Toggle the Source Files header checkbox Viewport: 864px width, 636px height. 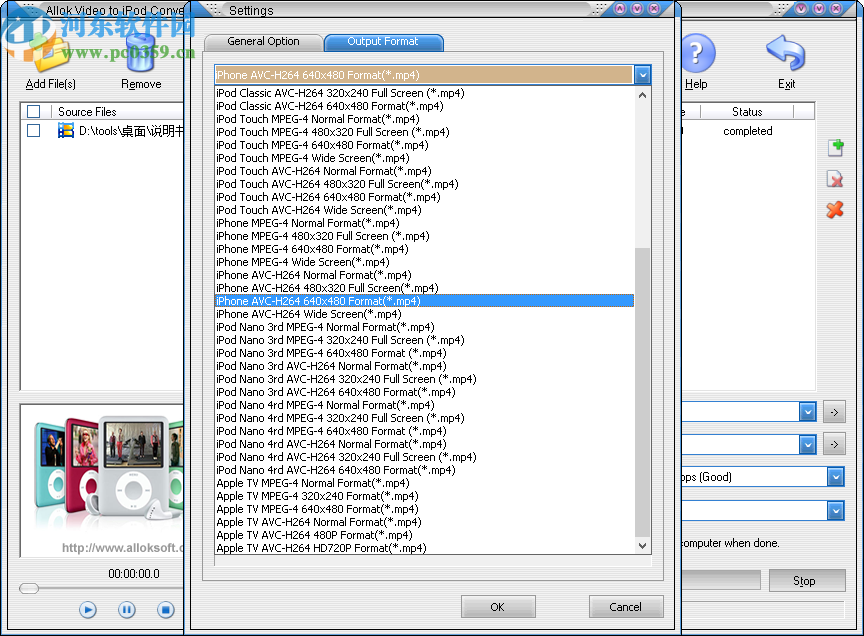[x=31, y=111]
